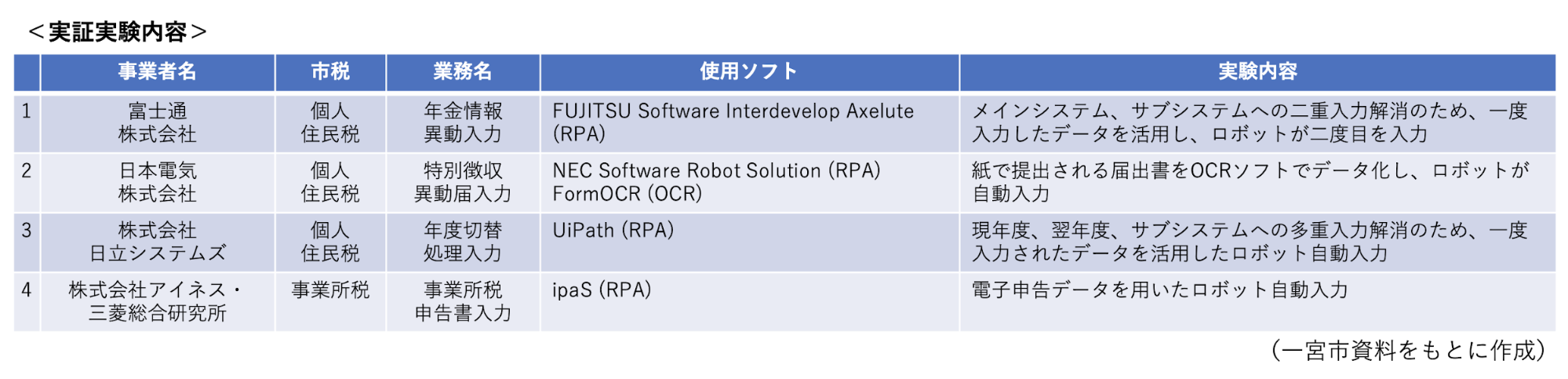Click the 業務名 column header
The width and height of the screenshot is (1568, 379).
[x=463, y=72]
